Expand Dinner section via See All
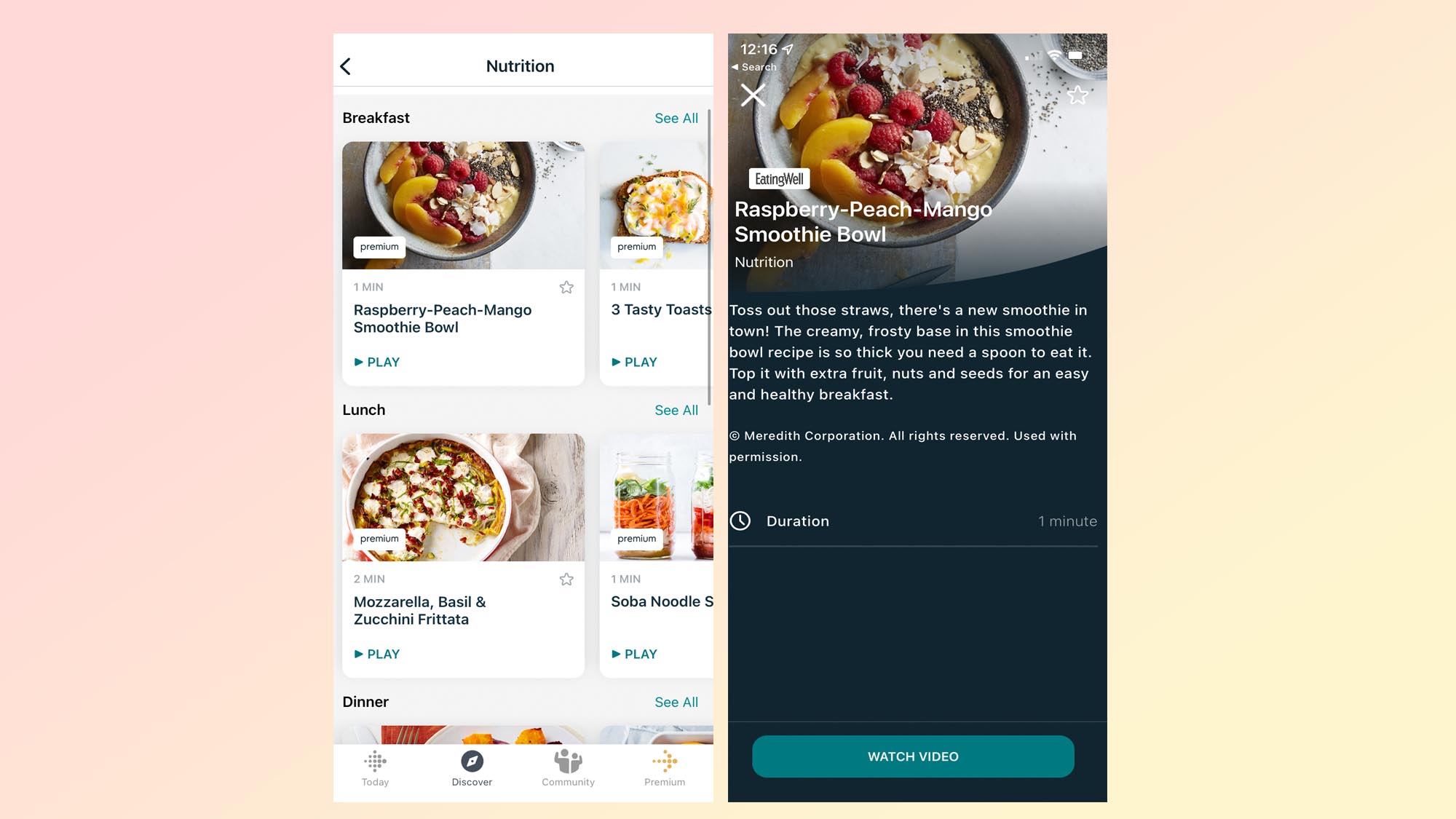This screenshot has width=1456, height=819. 676,701
